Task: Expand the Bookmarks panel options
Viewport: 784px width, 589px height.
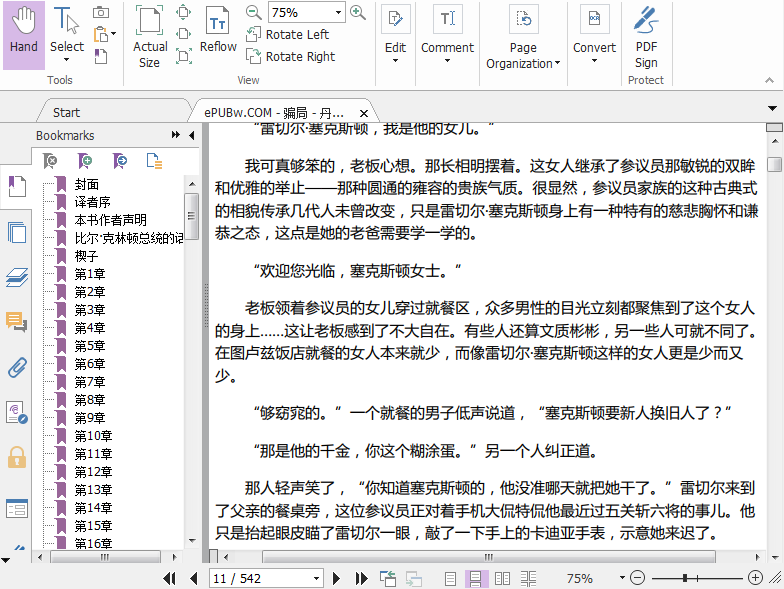Action: tap(176, 135)
